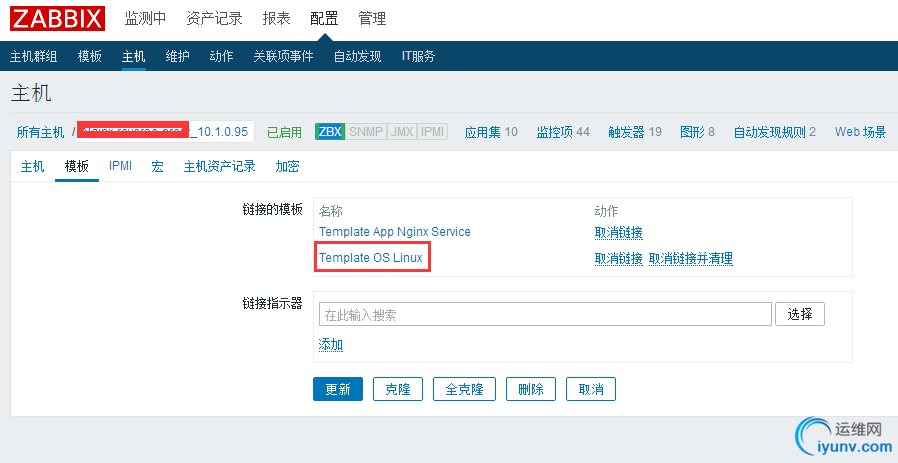Click the SNMP availability badge

click(x=366, y=132)
